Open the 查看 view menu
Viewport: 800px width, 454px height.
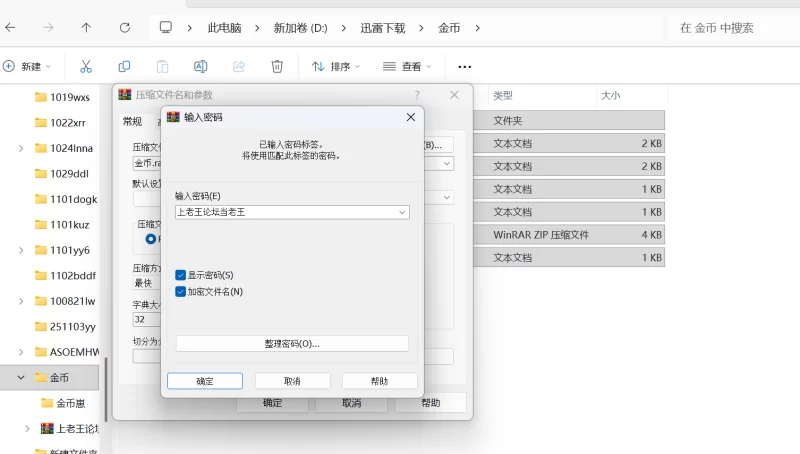click(x=407, y=66)
